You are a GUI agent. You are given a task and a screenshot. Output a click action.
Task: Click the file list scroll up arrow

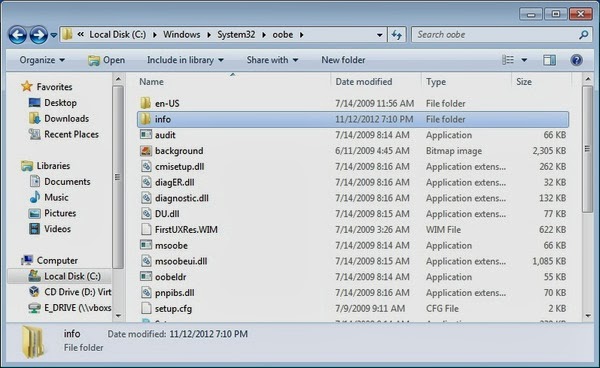(x=588, y=79)
